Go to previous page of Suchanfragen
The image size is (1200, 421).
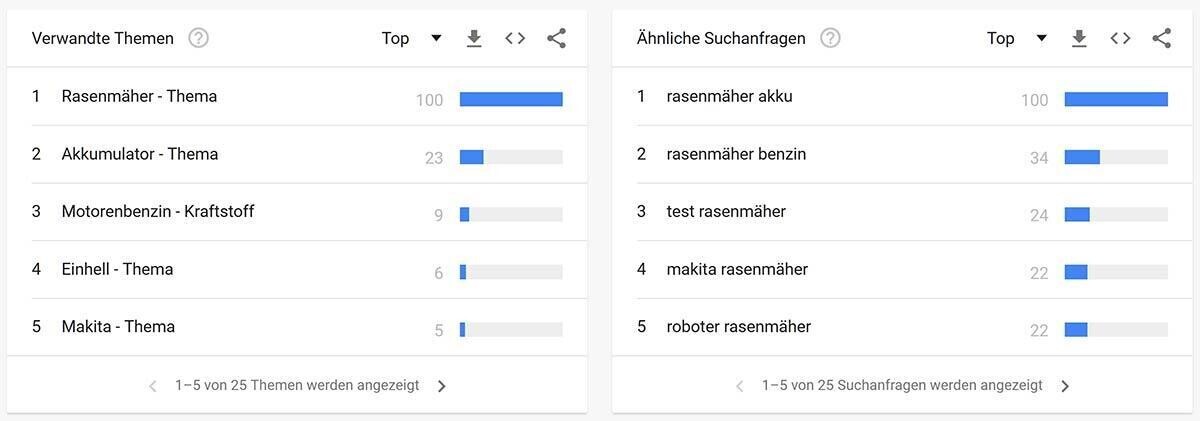[x=740, y=386]
